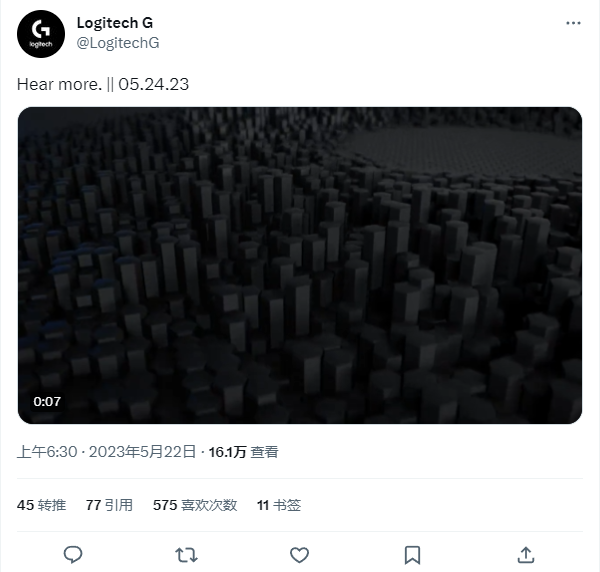600x572 pixels.
Task: Open the 11 书签 bookmarks count
Action: point(279,505)
